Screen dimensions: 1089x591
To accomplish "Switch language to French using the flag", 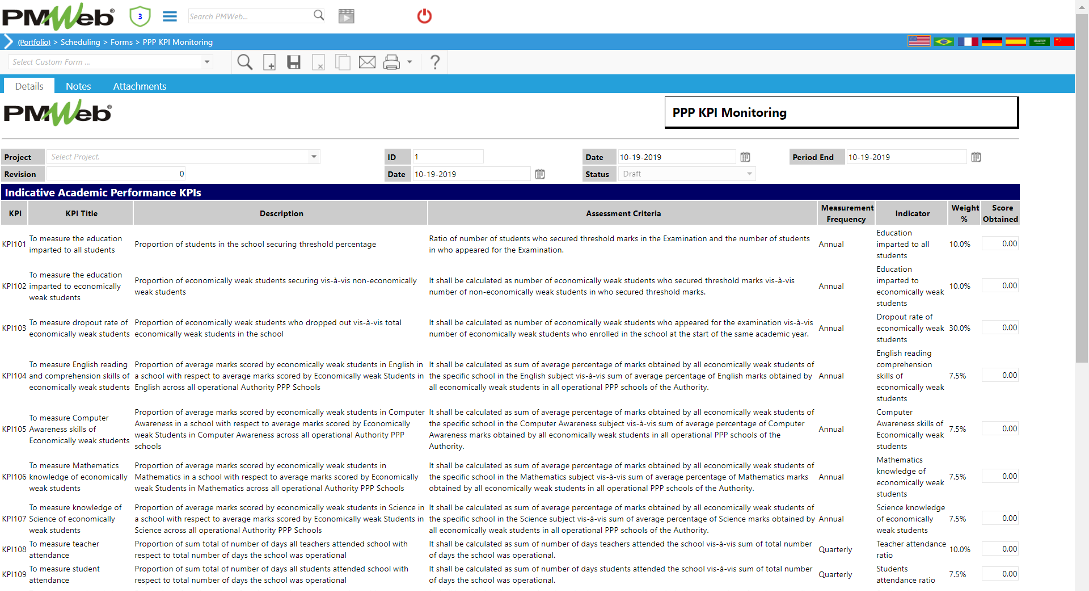I will 968,41.
